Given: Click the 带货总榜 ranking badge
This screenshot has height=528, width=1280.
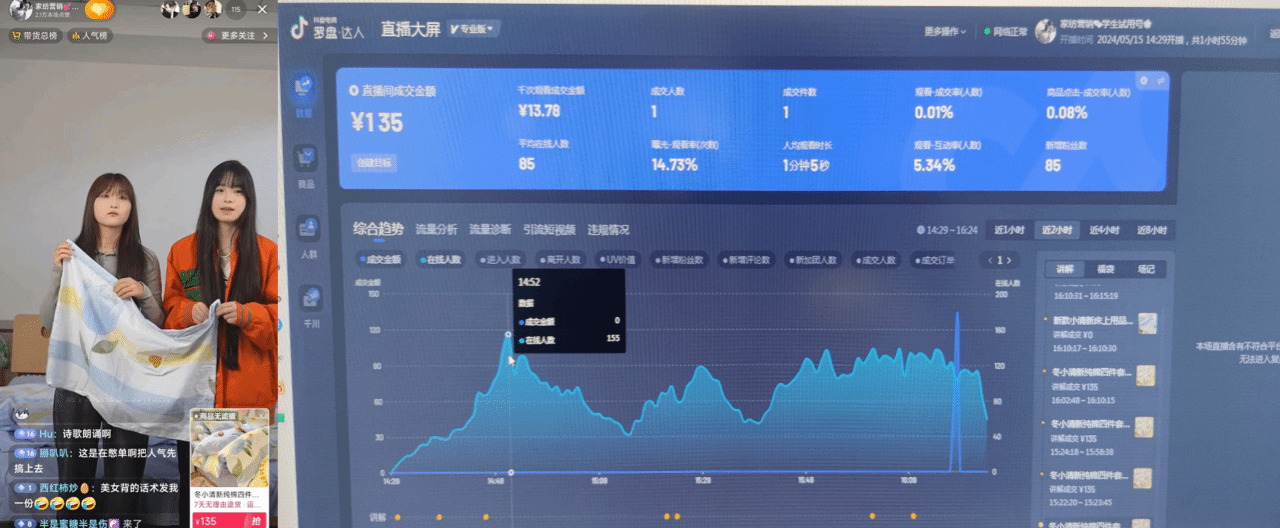Looking at the screenshot, I should coord(34,35).
